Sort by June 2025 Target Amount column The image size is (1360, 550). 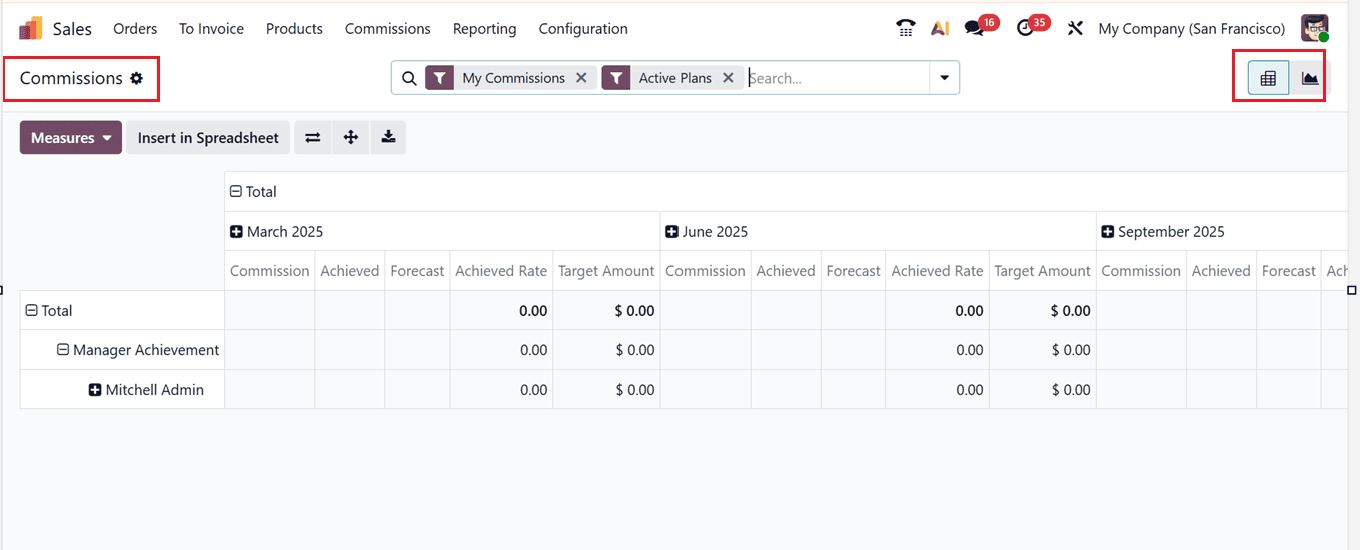[1042, 271]
